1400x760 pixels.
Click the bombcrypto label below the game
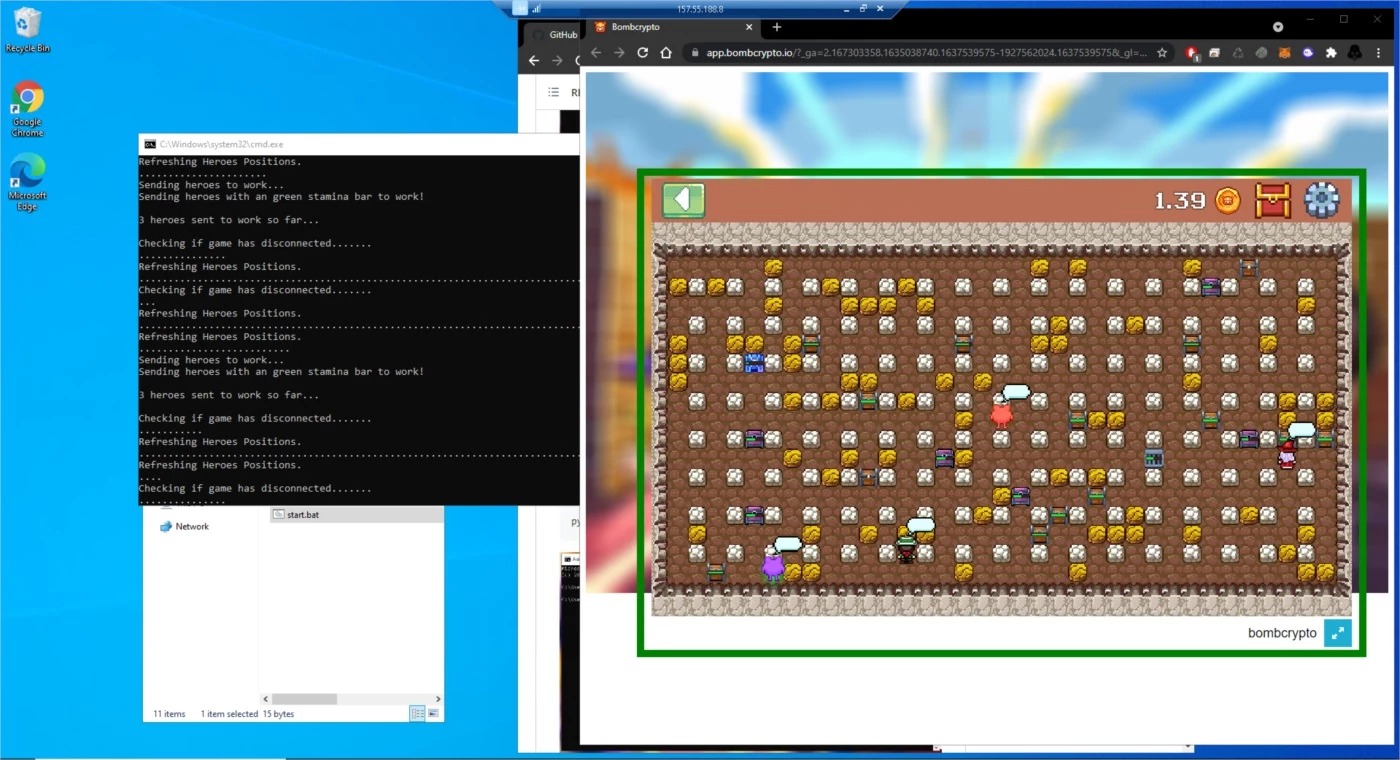pos(1282,633)
